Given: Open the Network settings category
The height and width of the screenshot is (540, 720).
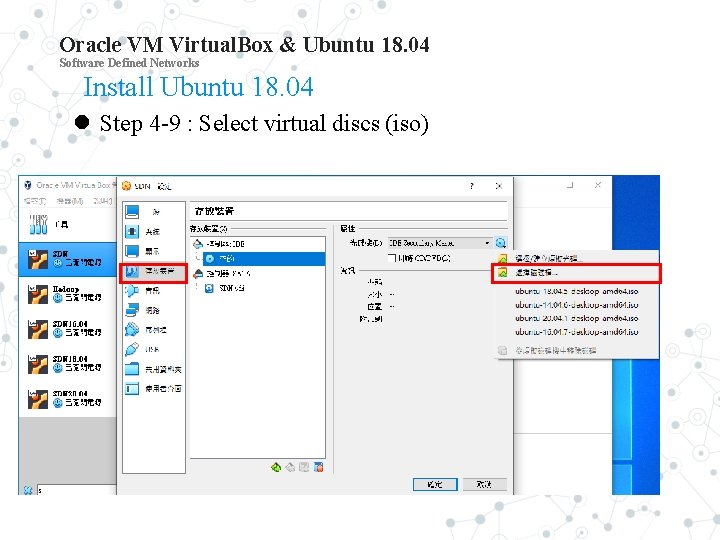Looking at the screenshot, I should [x=153, y=310].
